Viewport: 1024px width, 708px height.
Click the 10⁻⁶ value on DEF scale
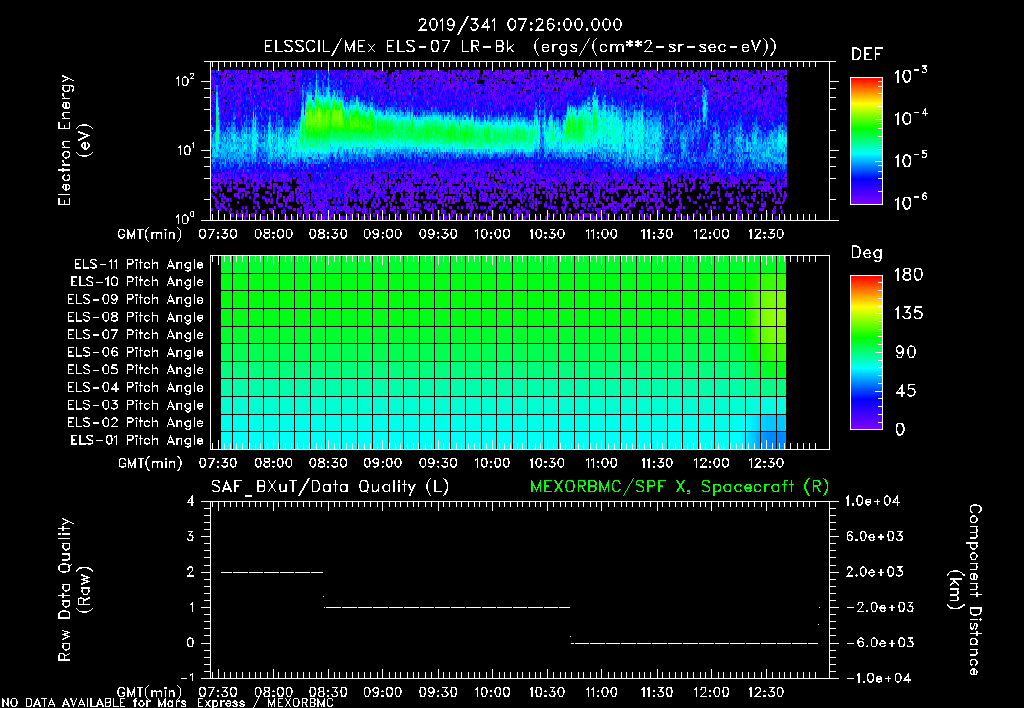point(910,202)
